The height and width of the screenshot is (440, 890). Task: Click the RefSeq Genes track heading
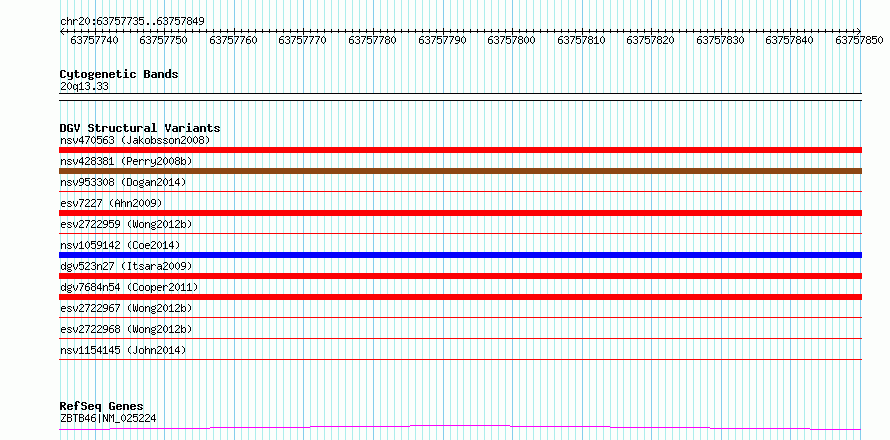pos(101,407)
